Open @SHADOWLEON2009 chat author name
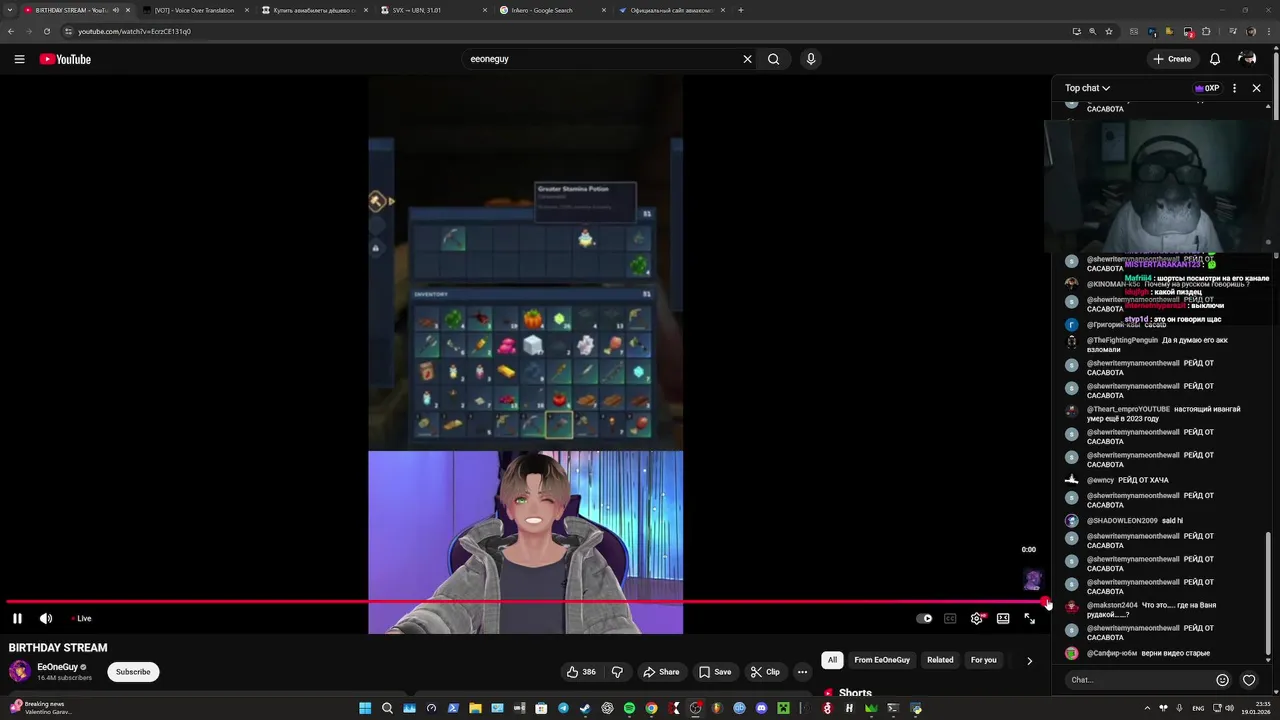Viewport: 1280px width, 720px height. click(x=1122, y=521)
